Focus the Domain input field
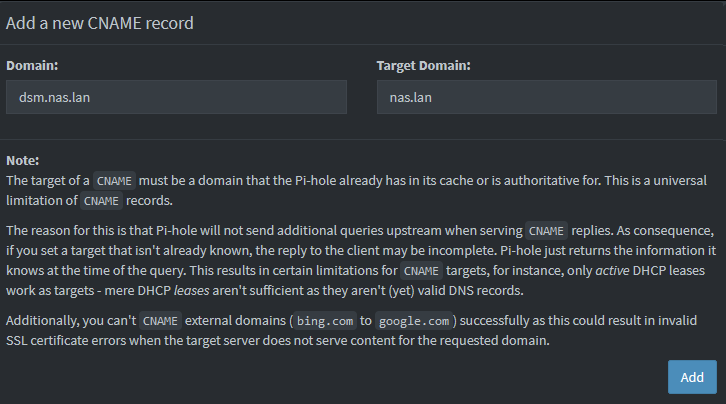The height and width of the screenshot is (404, 726). click(x=176, y=97)
